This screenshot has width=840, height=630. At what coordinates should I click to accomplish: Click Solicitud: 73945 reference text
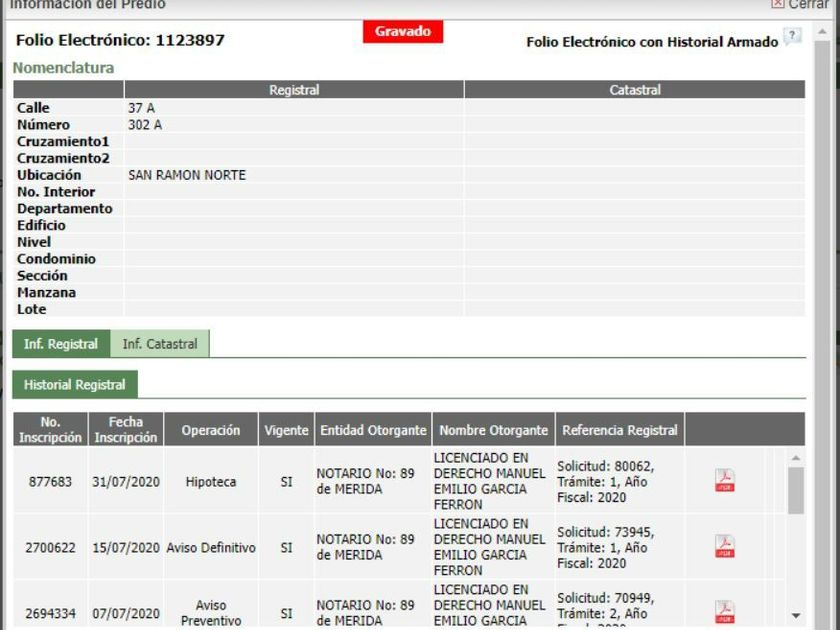pyautogui.click(x=605, y=532)
